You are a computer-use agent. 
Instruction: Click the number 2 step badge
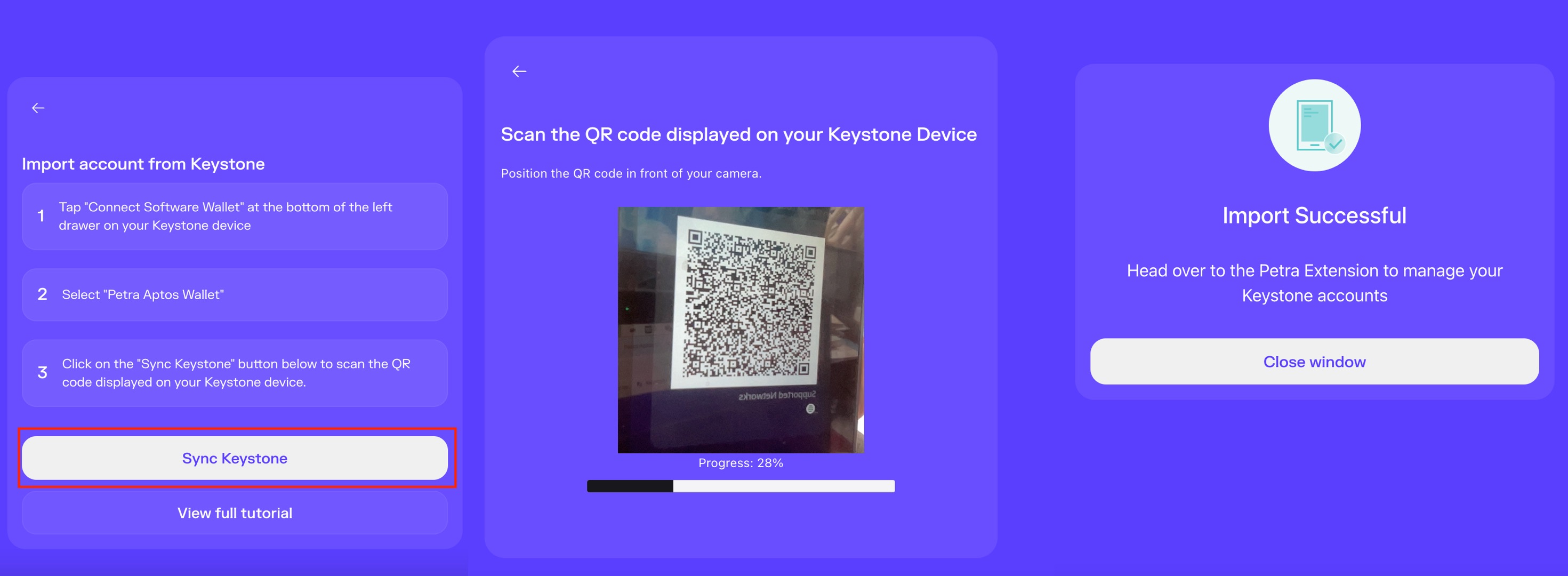coord(42,295)
